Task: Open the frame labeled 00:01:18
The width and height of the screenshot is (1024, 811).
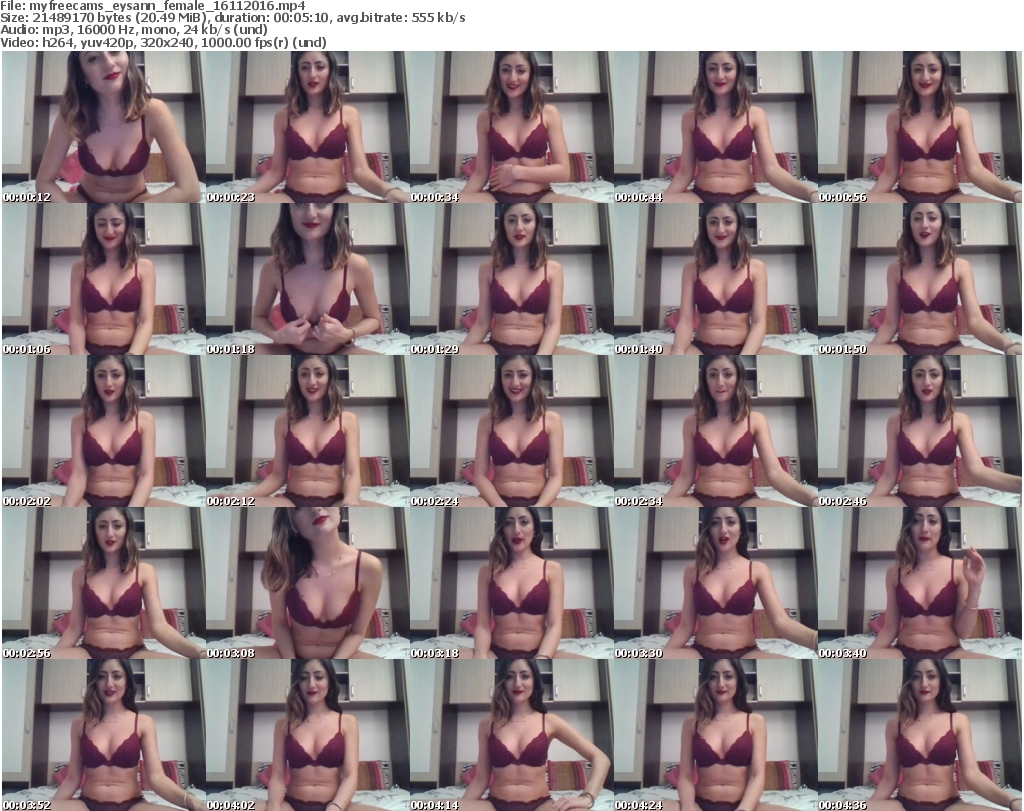Action: [x=307, y=279]
